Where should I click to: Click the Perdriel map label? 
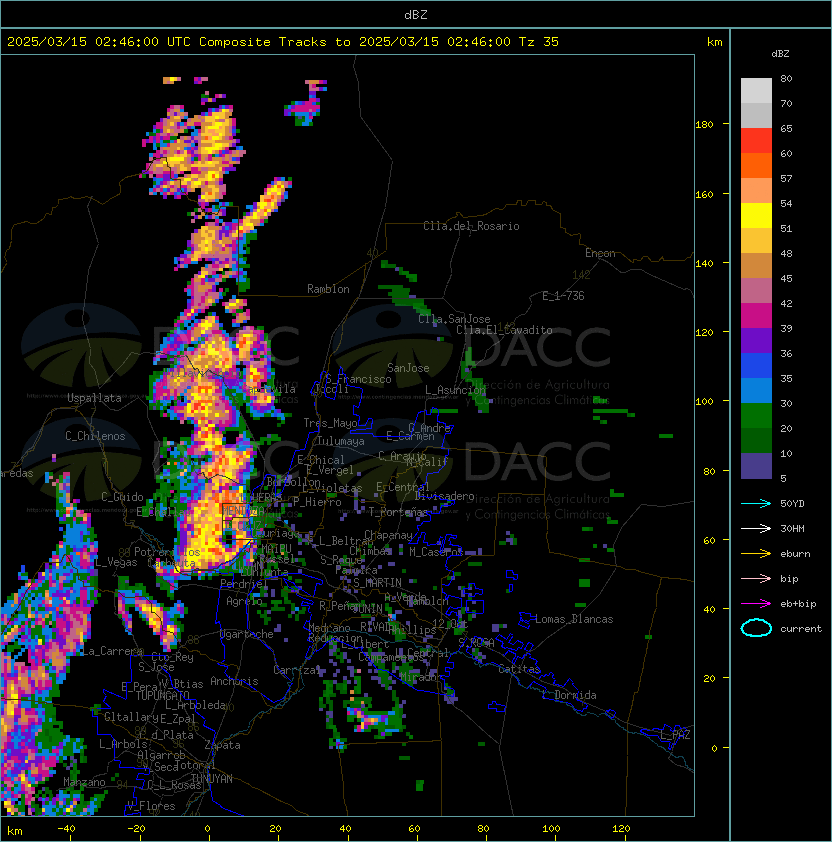coord(243,583)
